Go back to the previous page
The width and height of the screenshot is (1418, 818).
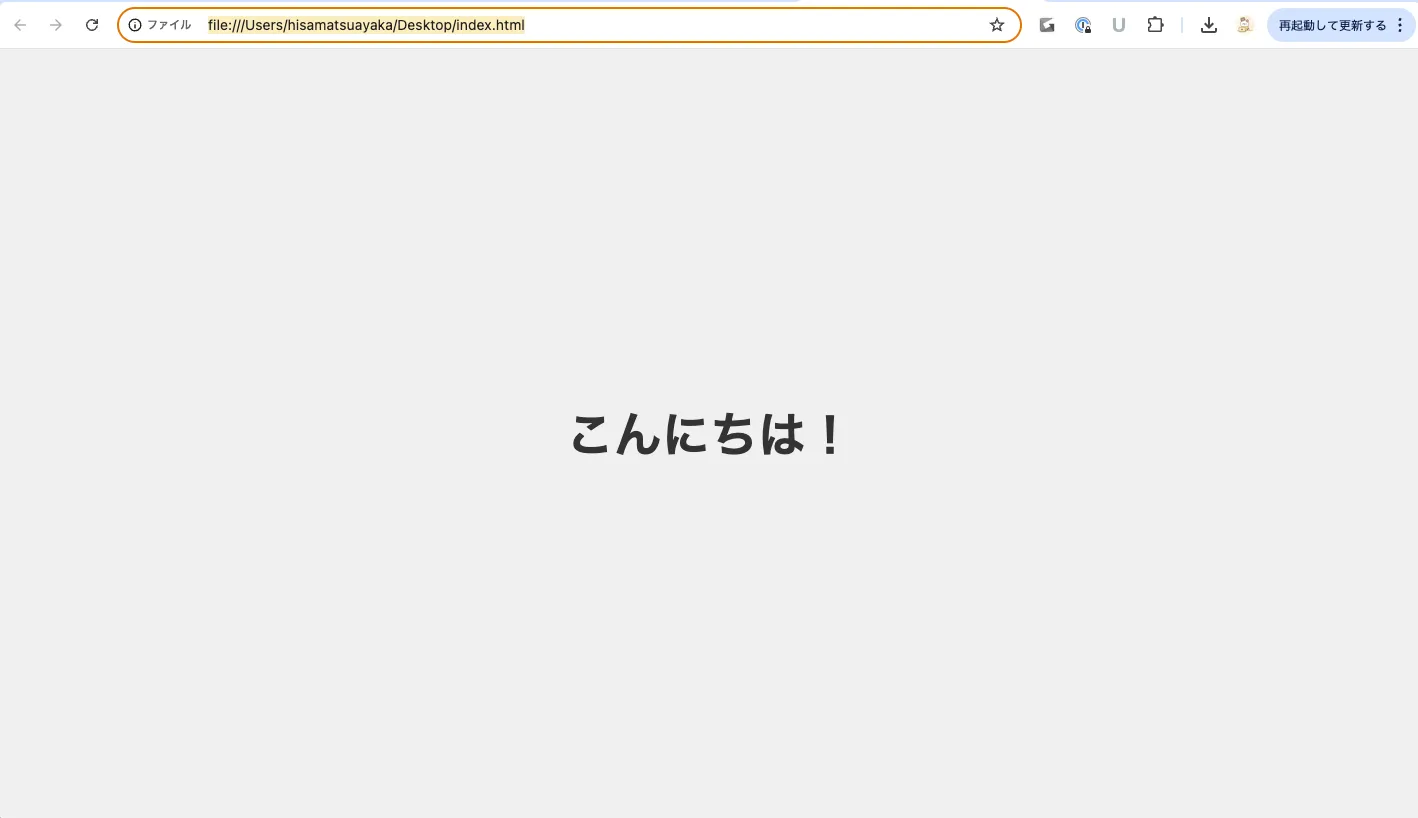pos(20,25)
